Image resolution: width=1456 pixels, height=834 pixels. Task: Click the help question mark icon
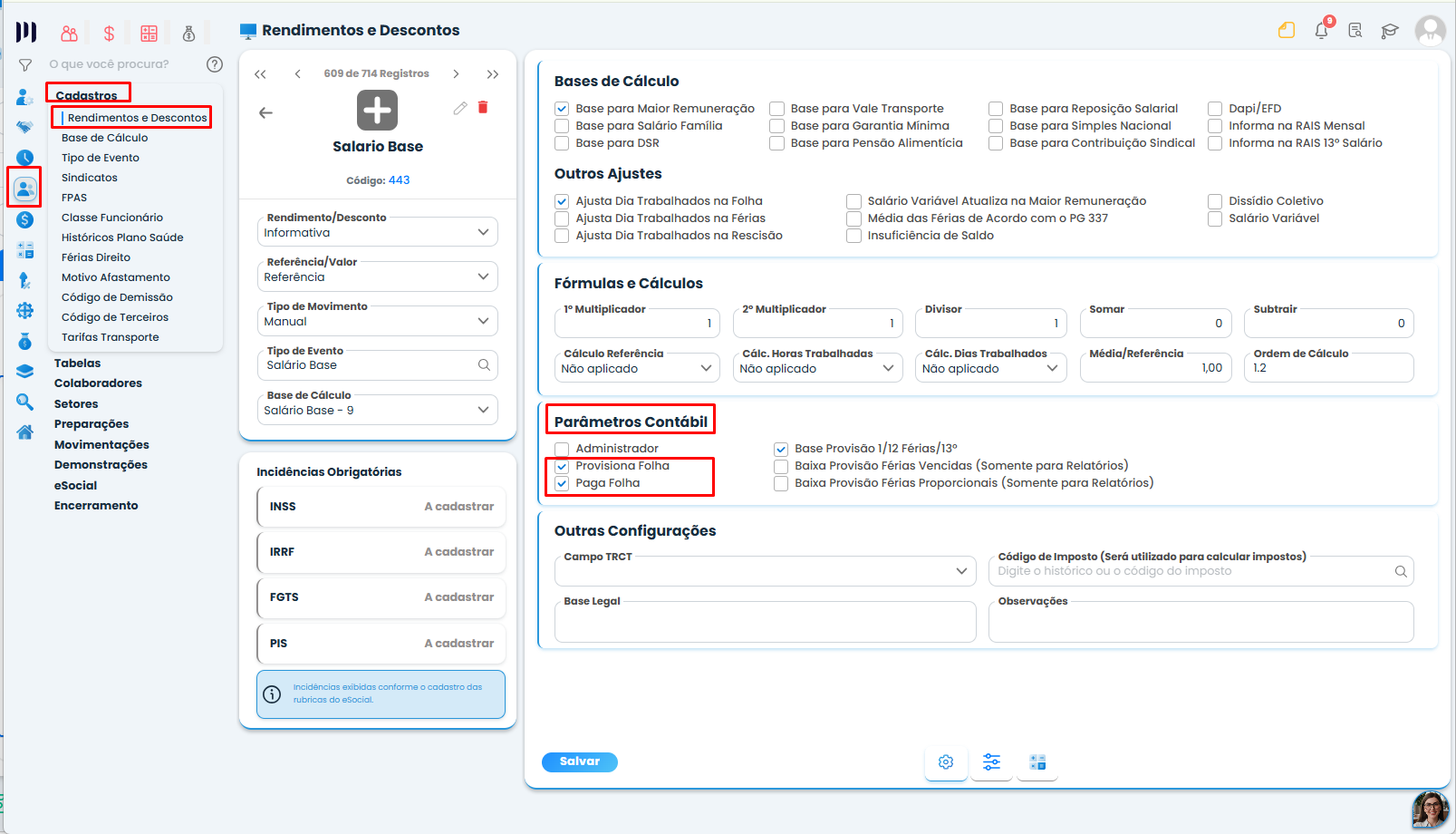(x=215, y=64)
